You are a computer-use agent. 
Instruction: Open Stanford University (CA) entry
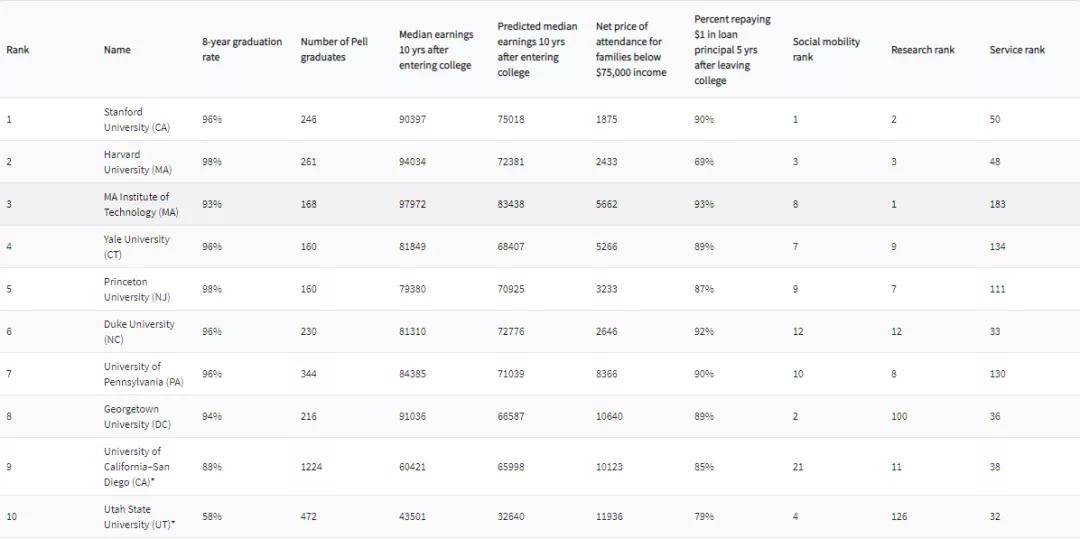(x=136, y=120)
